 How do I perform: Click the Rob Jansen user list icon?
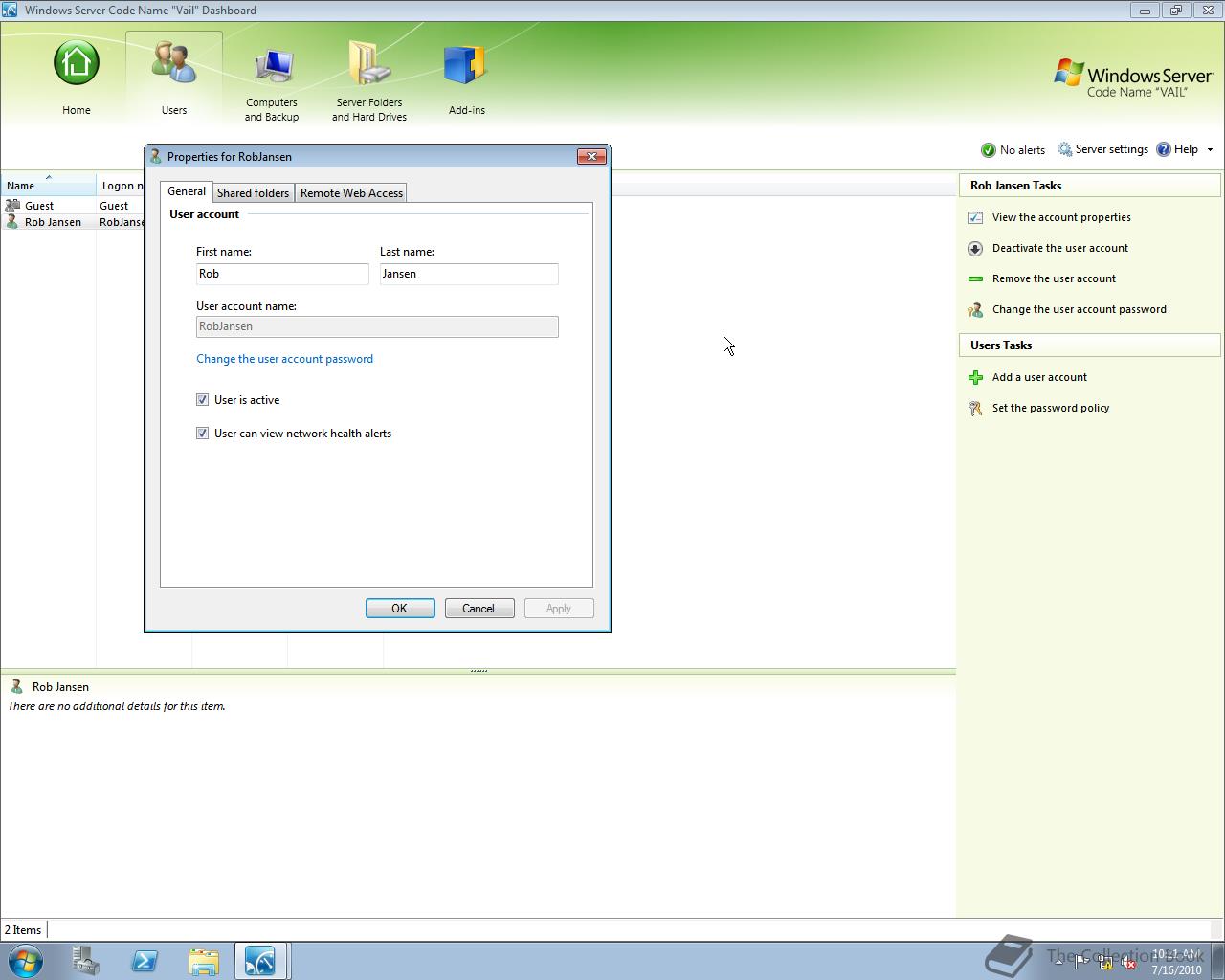coord(12,222)
